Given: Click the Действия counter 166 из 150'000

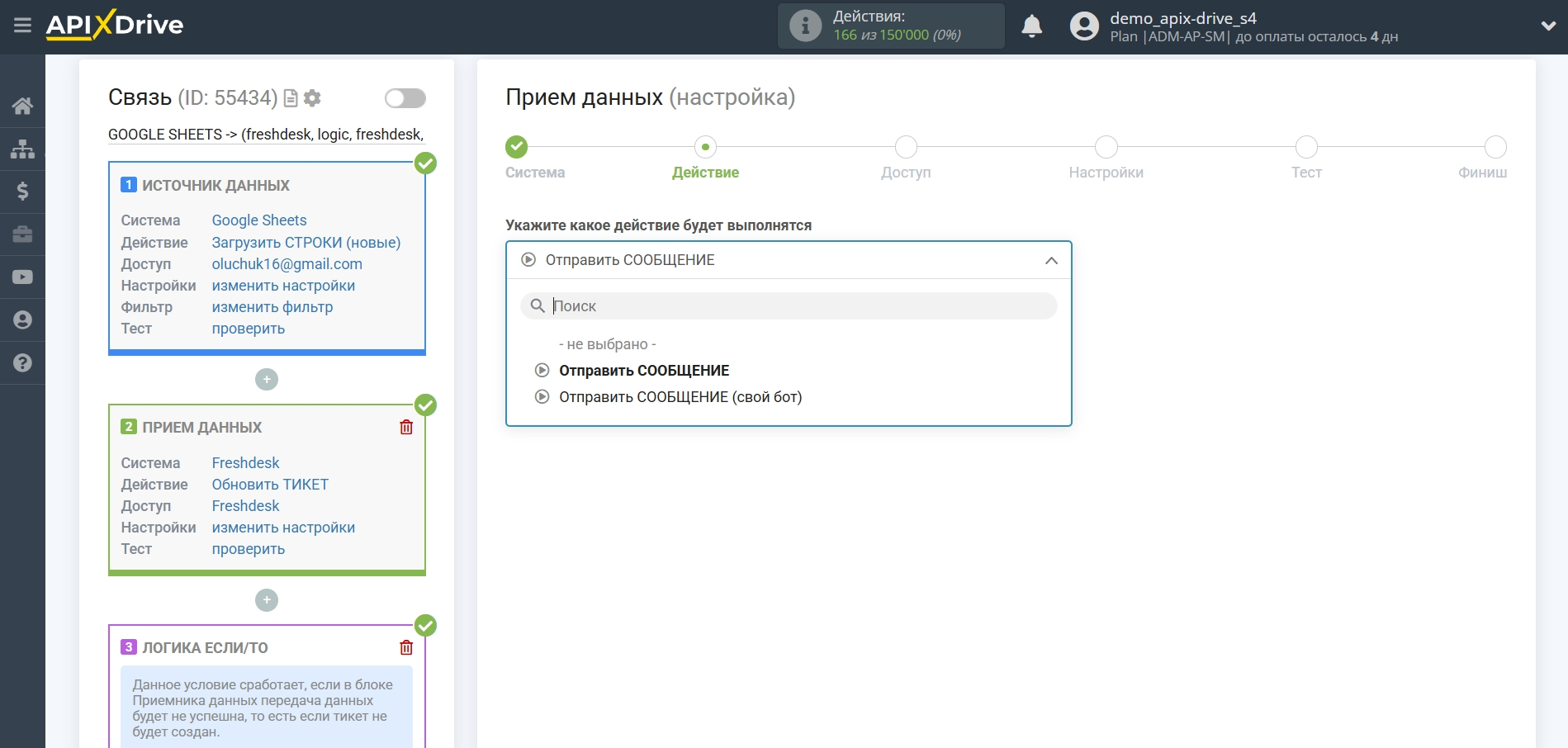Looking at the screenshot, I should (x=898, y=35).
